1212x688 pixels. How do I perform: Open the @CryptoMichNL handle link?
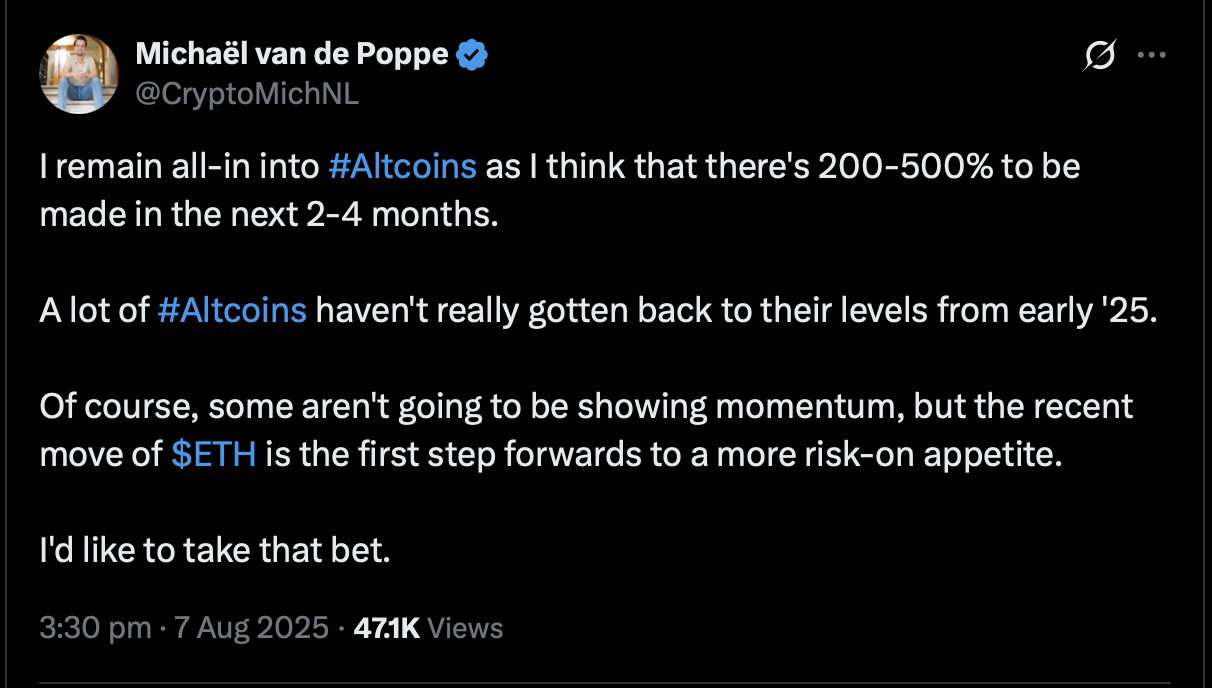(x=245, y=94)
